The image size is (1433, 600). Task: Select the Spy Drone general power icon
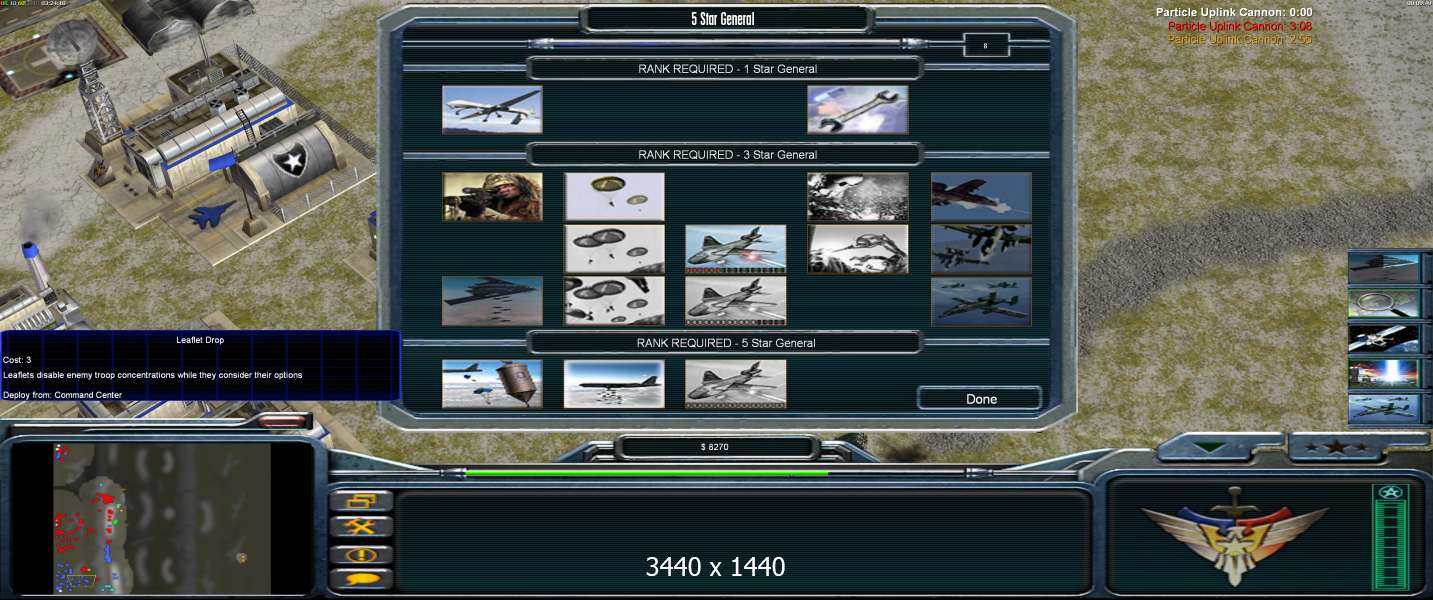tap(492, 110)
